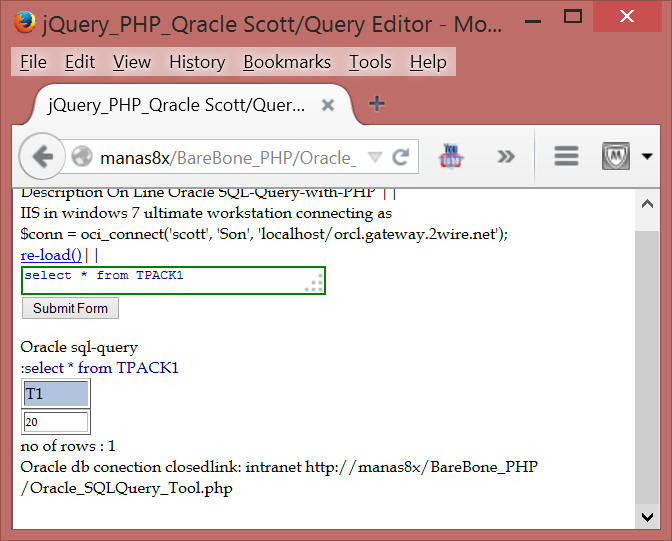The height and width of the screenshot is (541, 672).
Task: Open a new tab with plus button
Action: click(377, 104)
